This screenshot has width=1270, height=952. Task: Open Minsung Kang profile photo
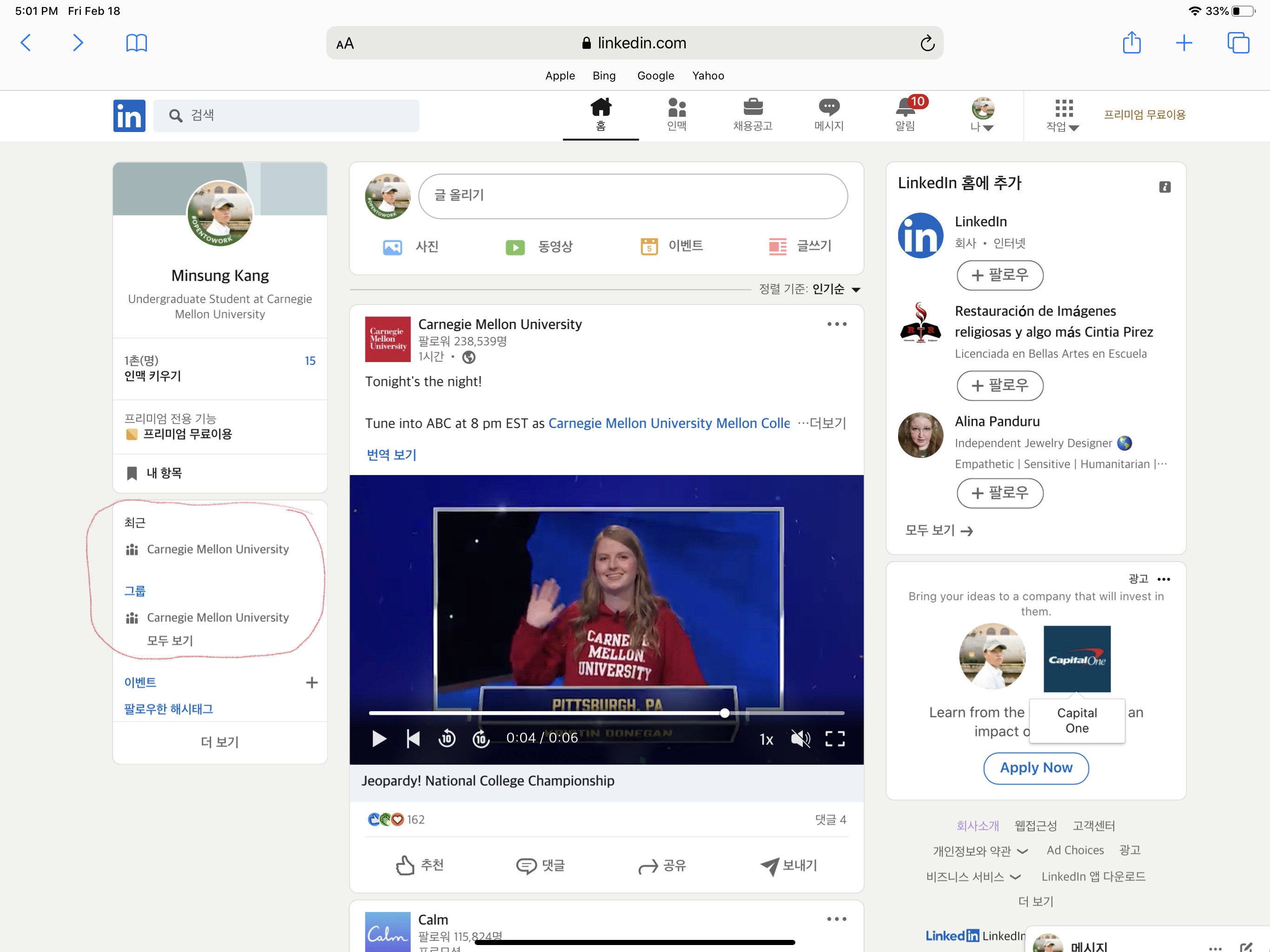coord(220,213)
